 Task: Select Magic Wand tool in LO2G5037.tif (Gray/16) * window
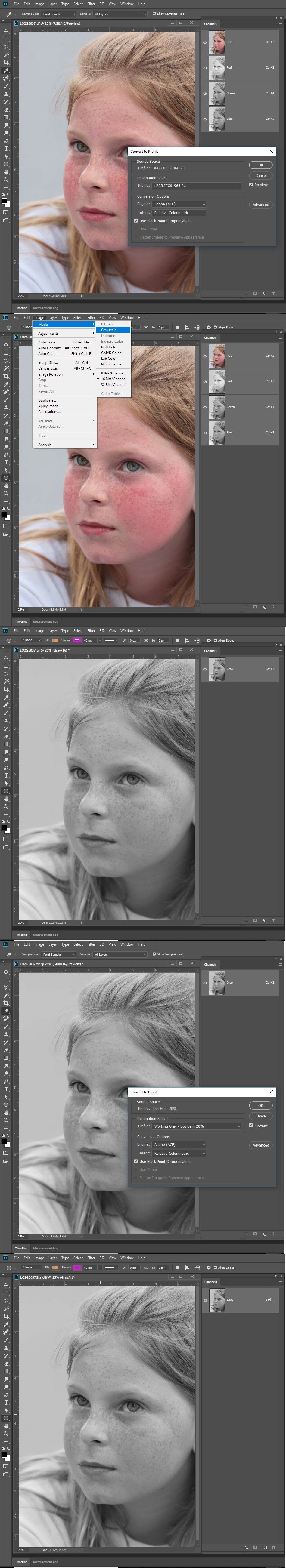click(x=6, y=682)
